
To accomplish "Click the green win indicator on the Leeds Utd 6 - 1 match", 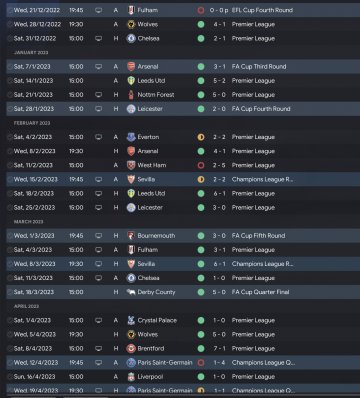I will pos(201,193).
